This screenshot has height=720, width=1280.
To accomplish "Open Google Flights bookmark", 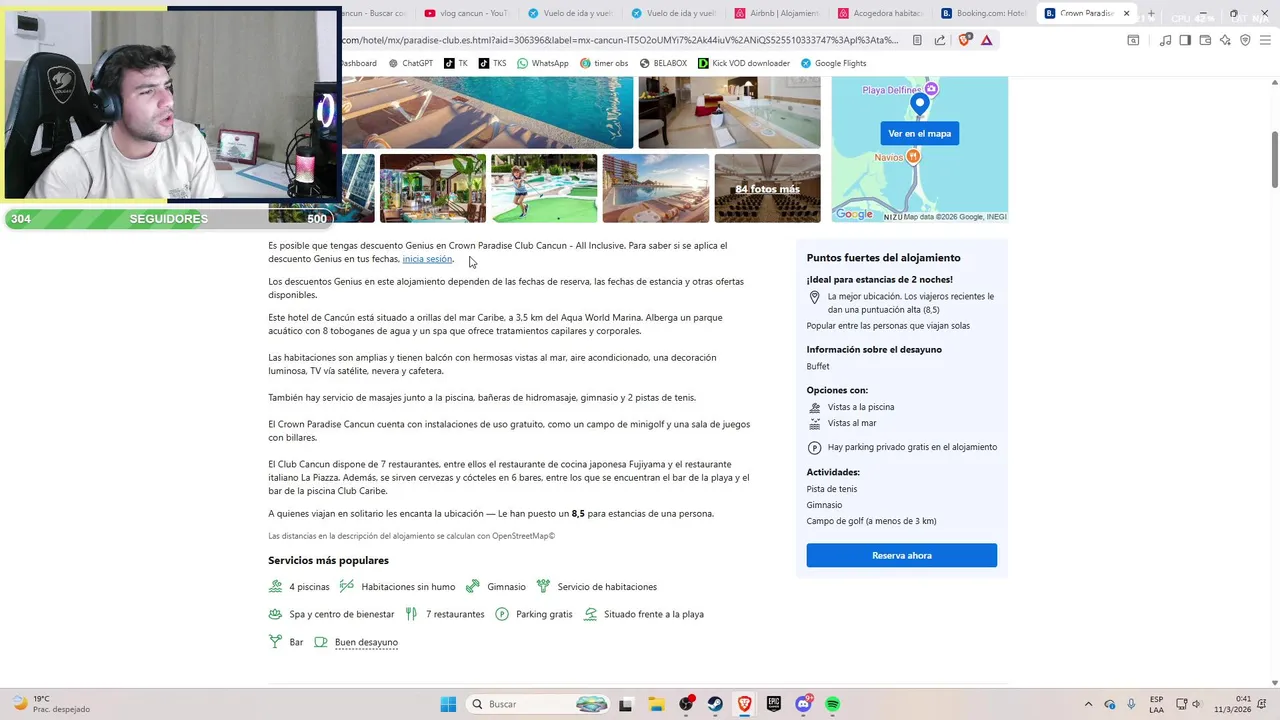I will [x=833, y=63].
